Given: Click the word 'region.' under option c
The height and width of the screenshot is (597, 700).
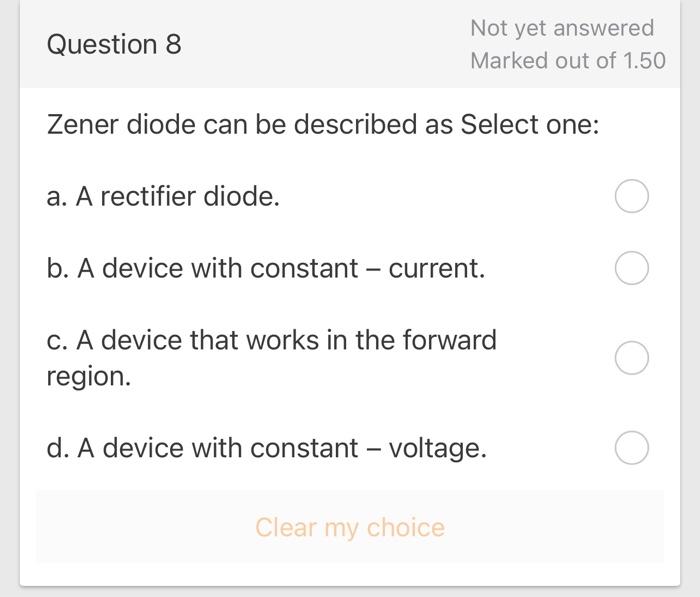Looking at the screenshot, I should 88,378.
